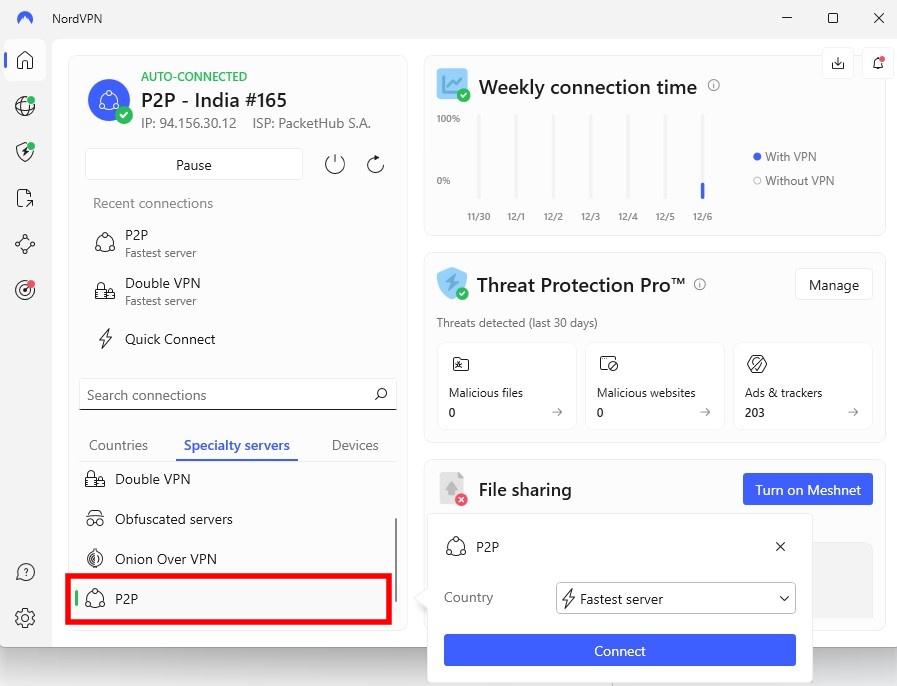Click the Search connections field
The width and height of the screenshot is (897, 686).
(237, 394)
